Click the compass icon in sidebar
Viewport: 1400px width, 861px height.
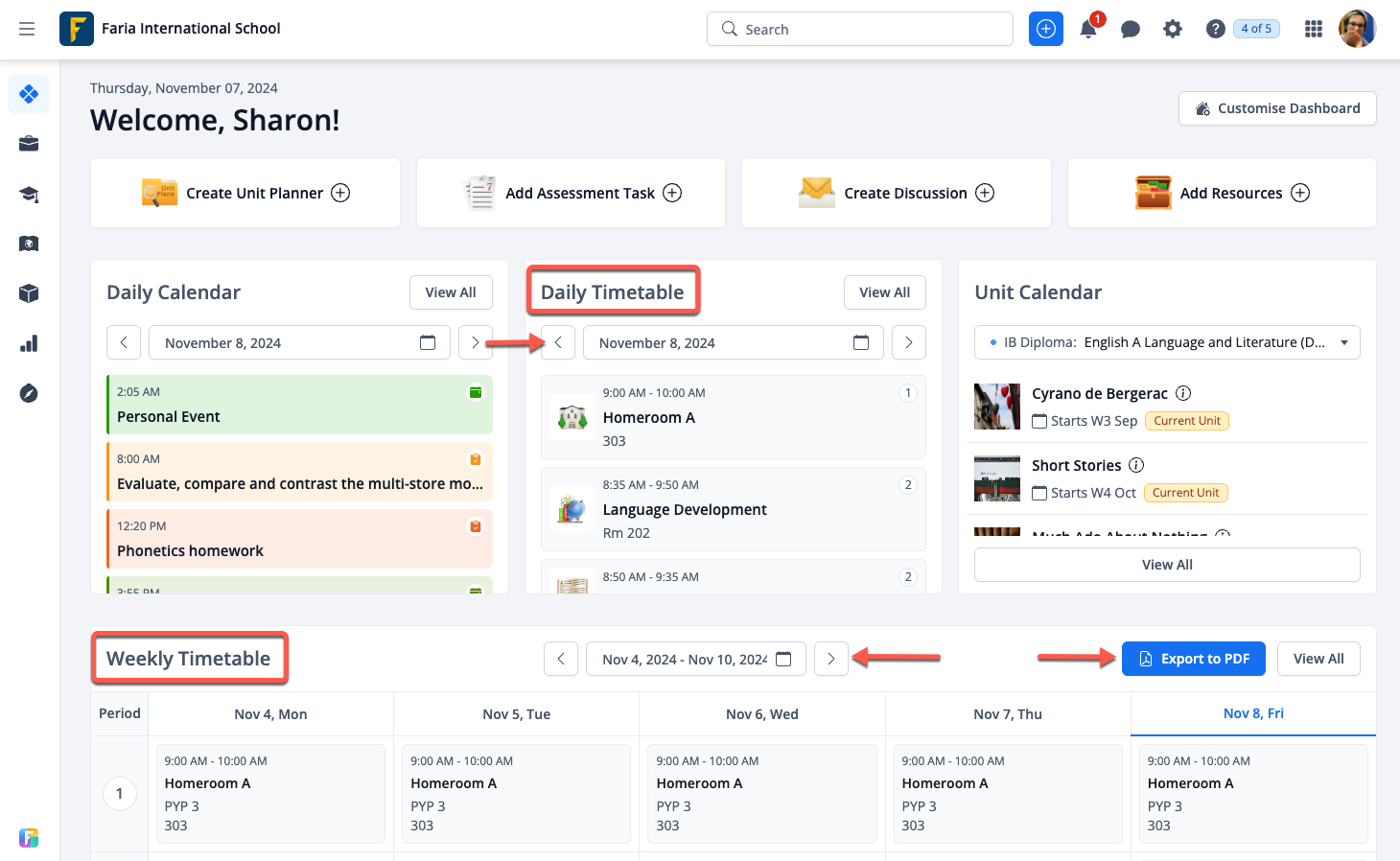click(29, 393)
